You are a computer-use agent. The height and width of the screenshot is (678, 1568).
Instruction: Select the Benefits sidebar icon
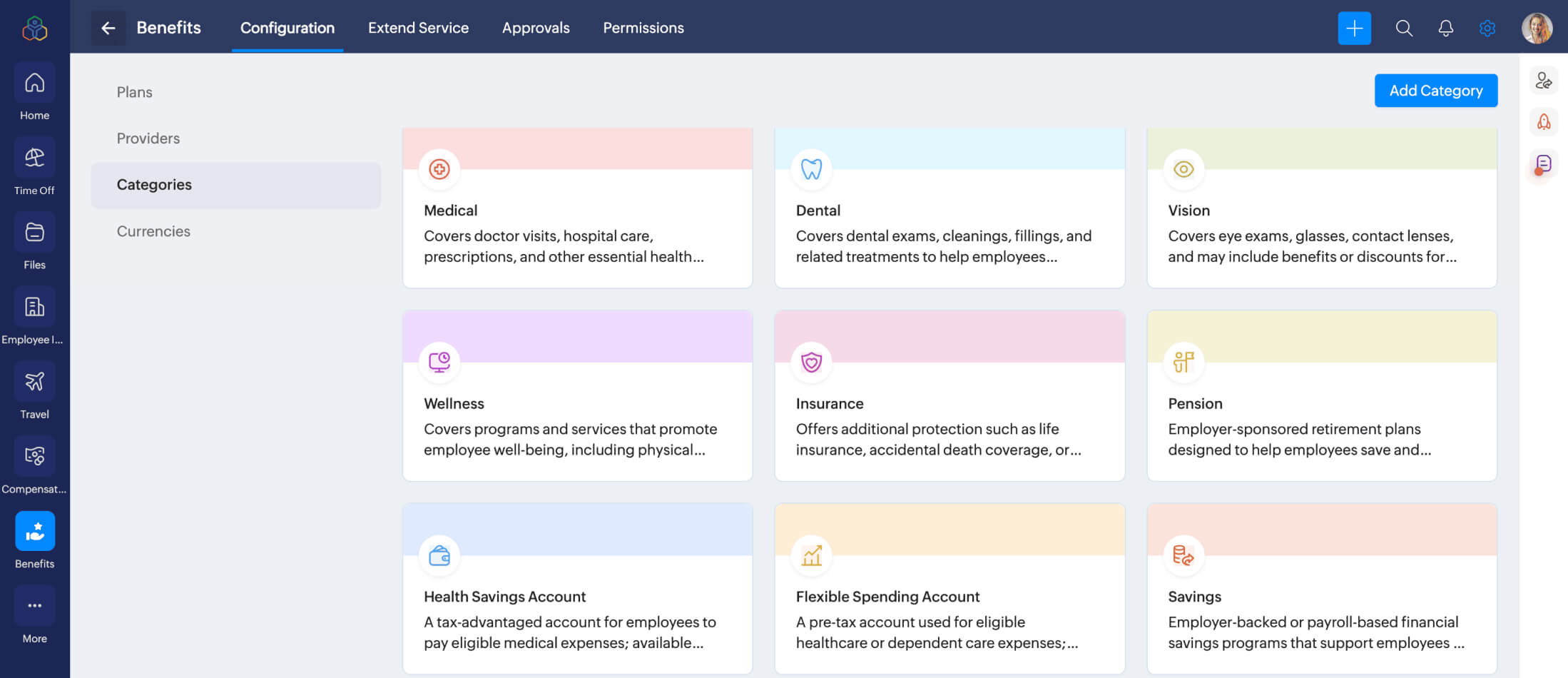(x=34, y=531)
